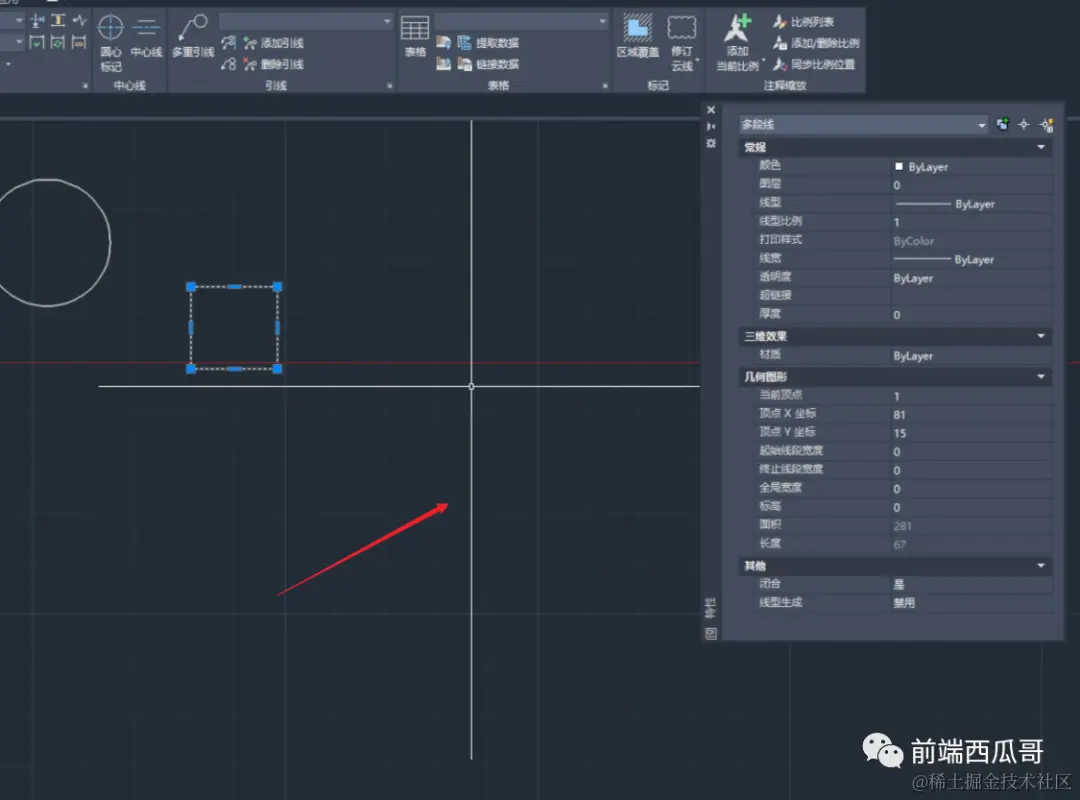Click 添加/删除比例 add/delete scales
The image size is (1080, 800).
click(816, 43)
